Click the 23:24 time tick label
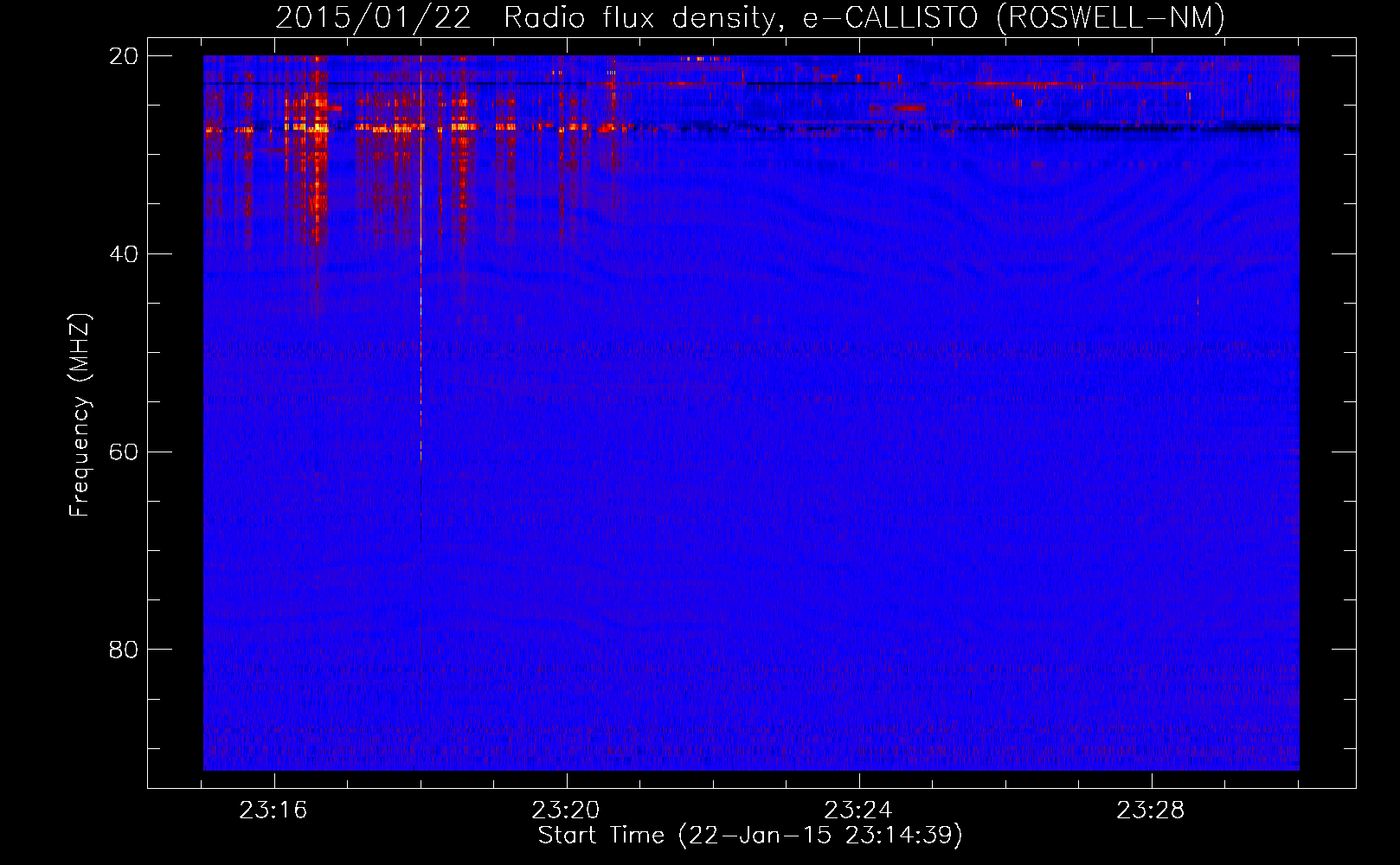 coord(858,811)
